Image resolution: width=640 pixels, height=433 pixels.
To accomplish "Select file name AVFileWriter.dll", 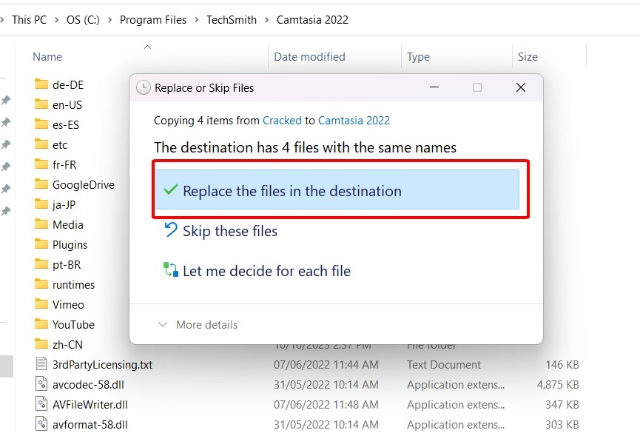I will (x=90, y=404).
